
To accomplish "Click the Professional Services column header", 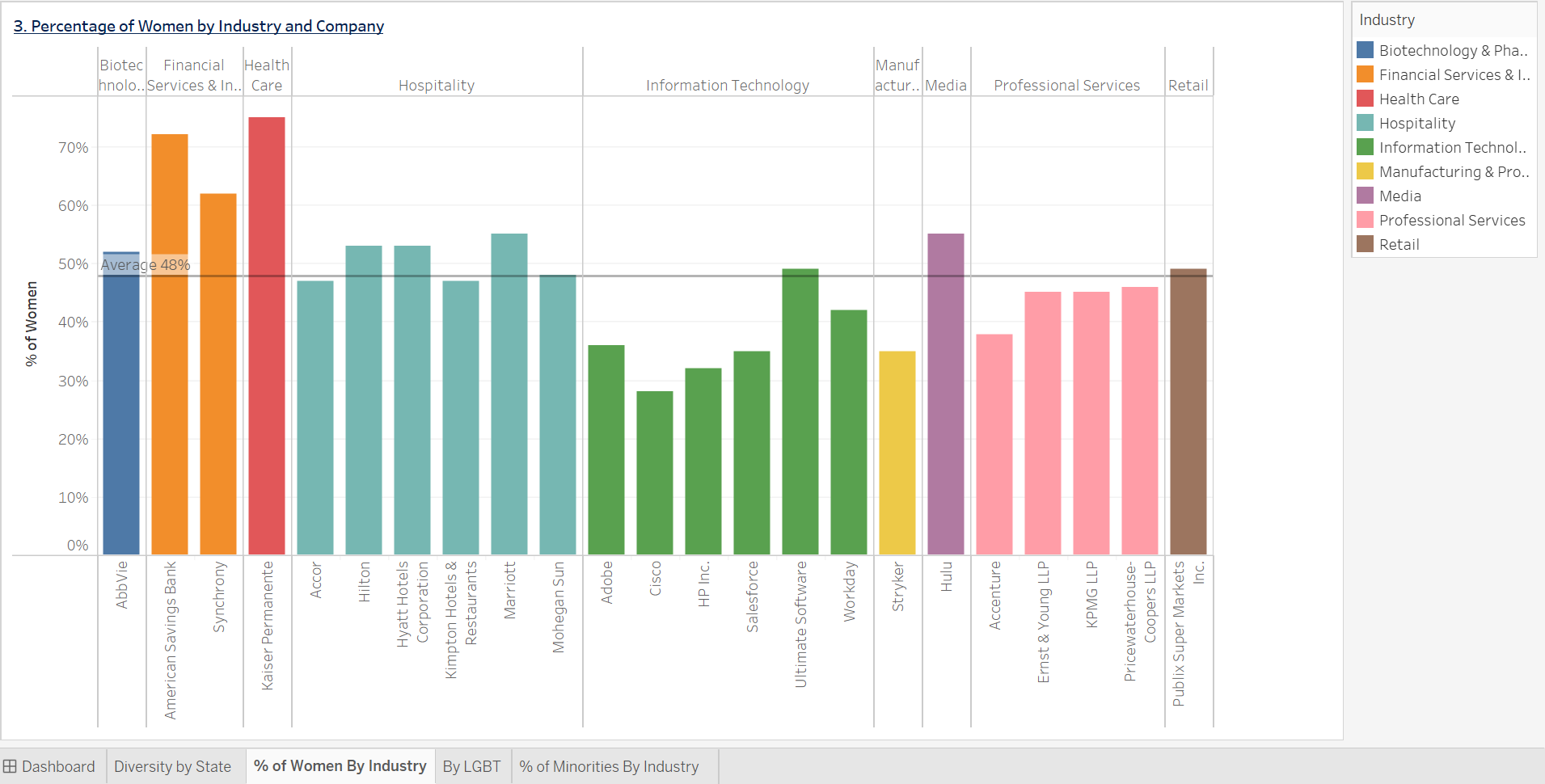I will click(1067, 85).
